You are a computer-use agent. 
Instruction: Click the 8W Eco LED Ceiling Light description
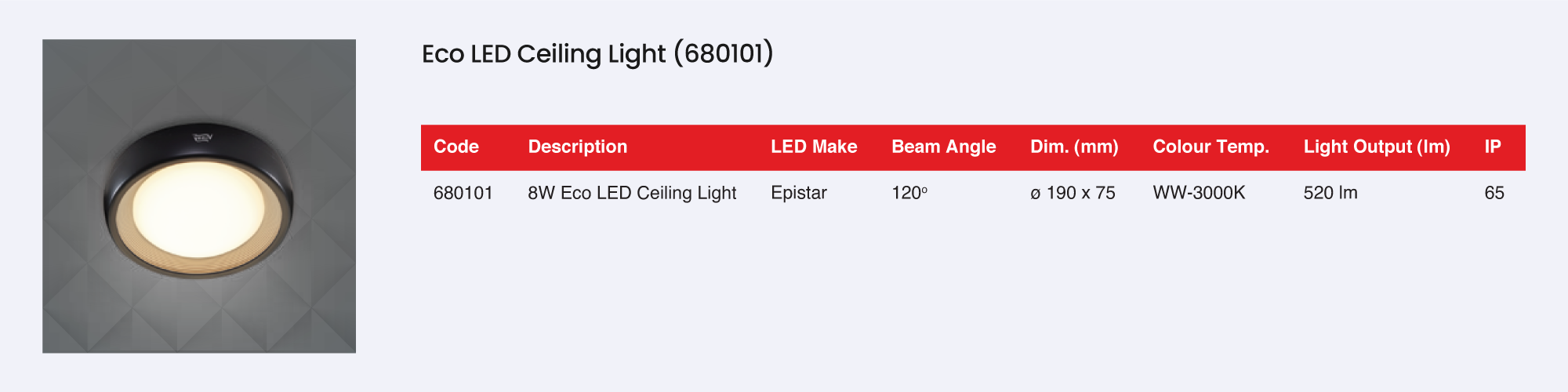[632, 193]
